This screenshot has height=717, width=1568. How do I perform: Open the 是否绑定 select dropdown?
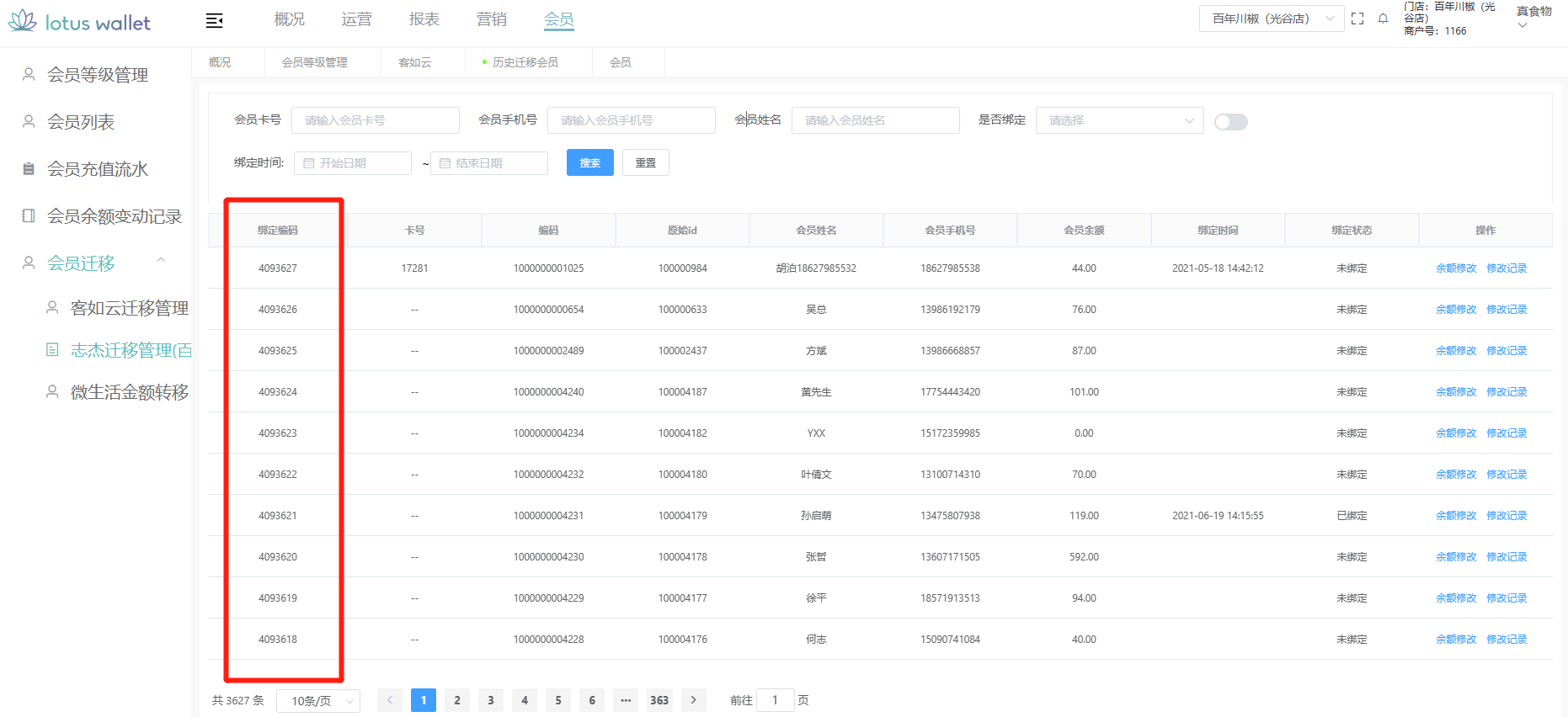1119,120
